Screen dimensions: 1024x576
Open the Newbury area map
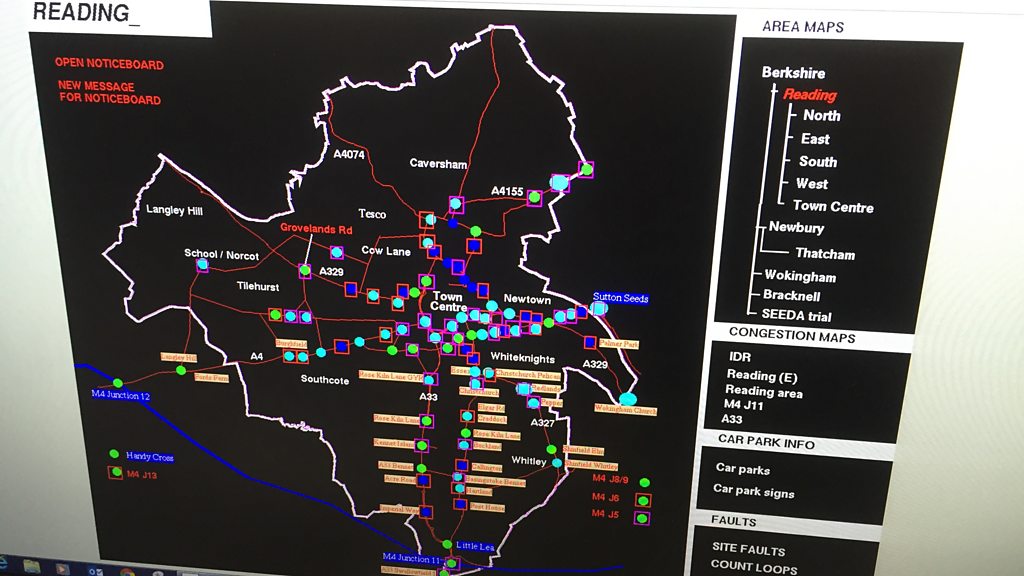click(796, 228)
